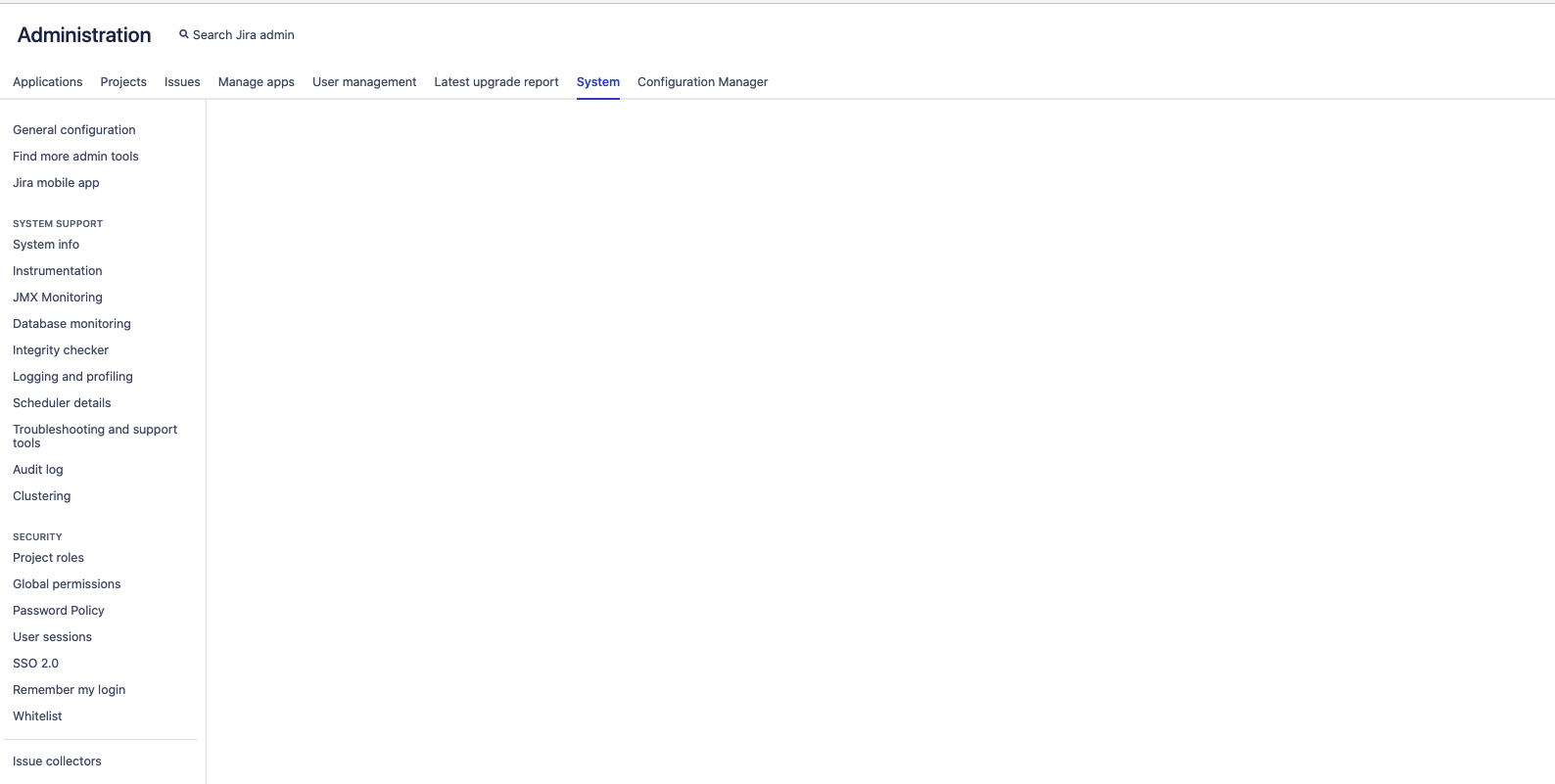Select the User management tab
This screenshot has width=1555, height=784.
click(364, 82)
